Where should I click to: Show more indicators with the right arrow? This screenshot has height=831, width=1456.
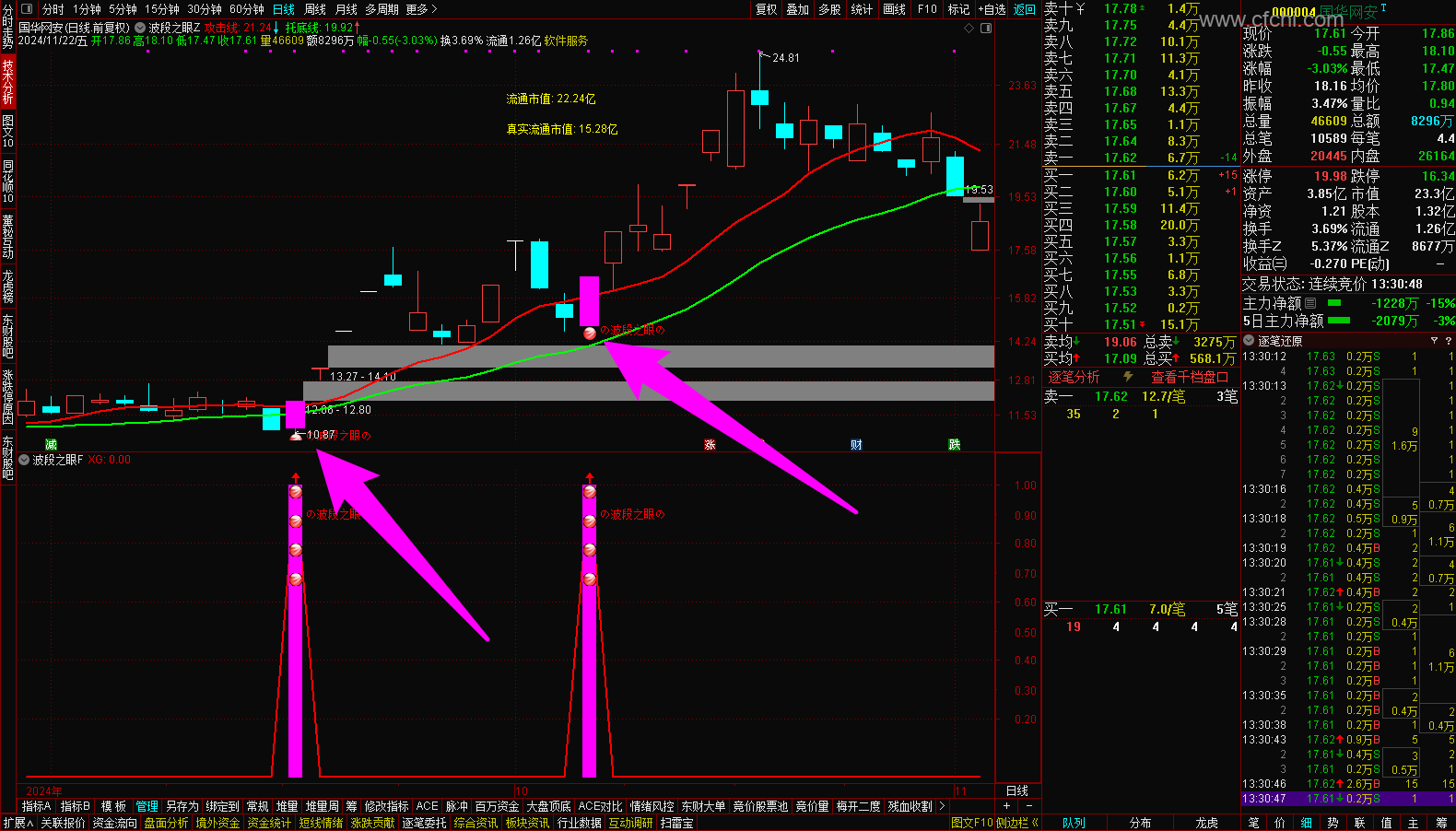pyautogui.click(x=942, y=806)
